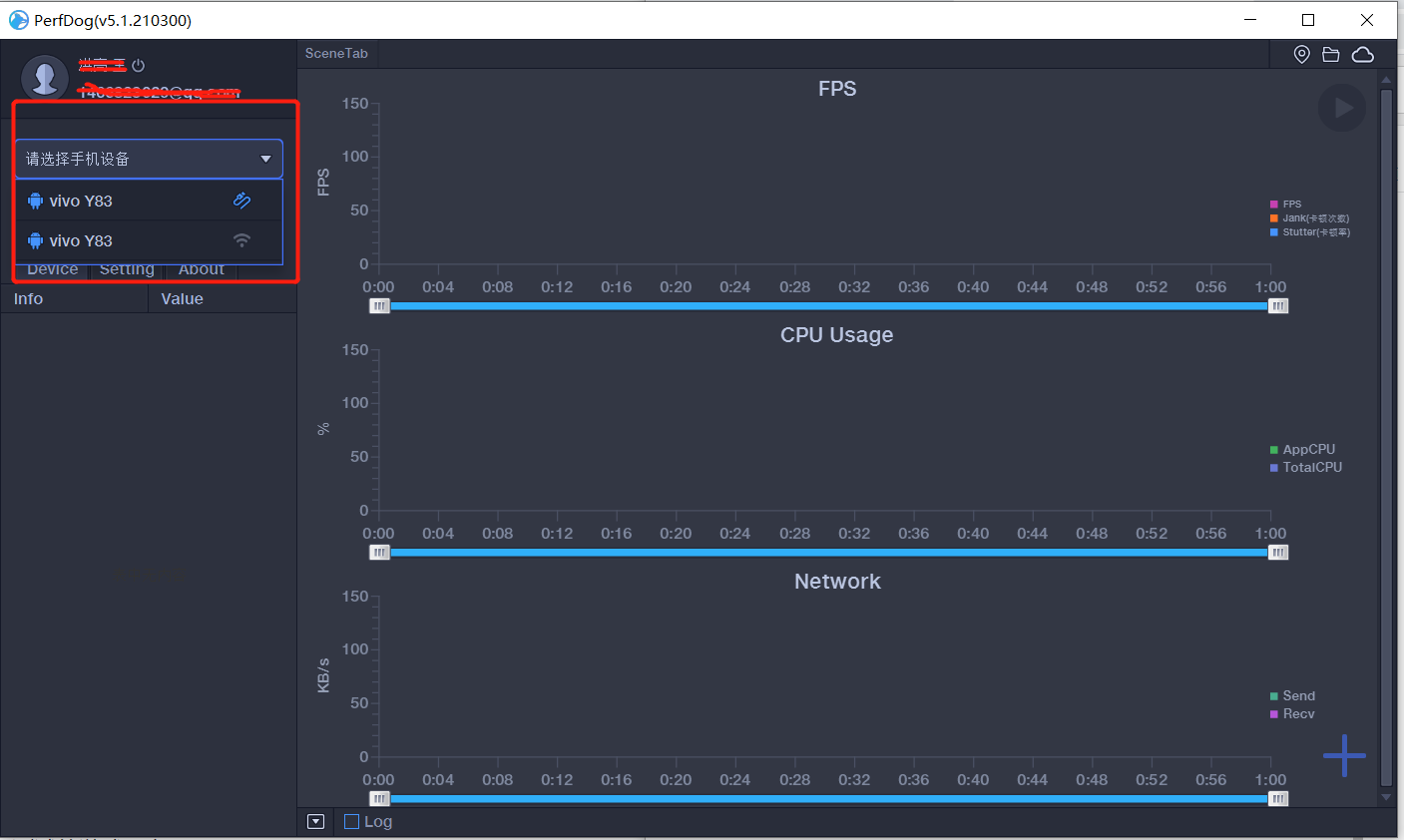Image resolution: width=1404 pixels, height=840 pixels.
Task: Click the chart area vertical scrollbar
Action: pyautogui.click(x=1386, y=437)
